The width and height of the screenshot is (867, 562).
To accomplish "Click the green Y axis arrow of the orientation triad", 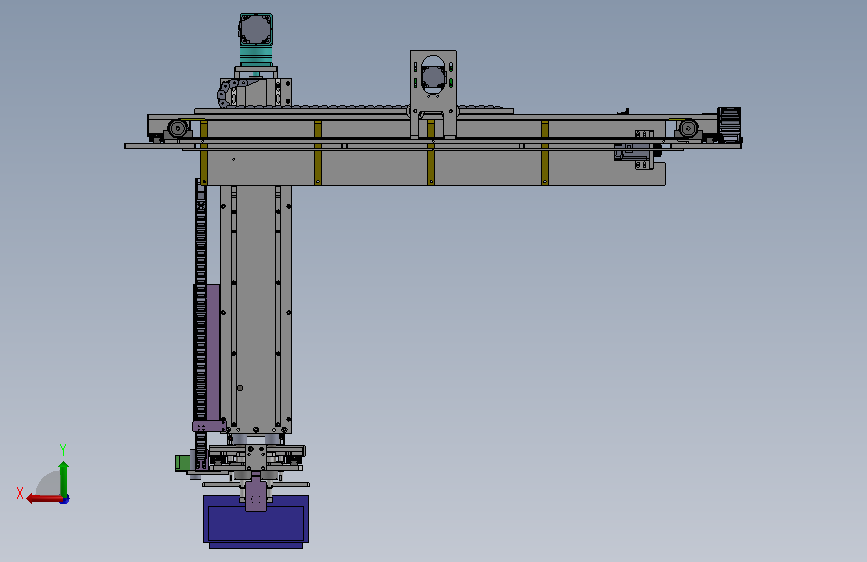I will [x=64, y=479].
